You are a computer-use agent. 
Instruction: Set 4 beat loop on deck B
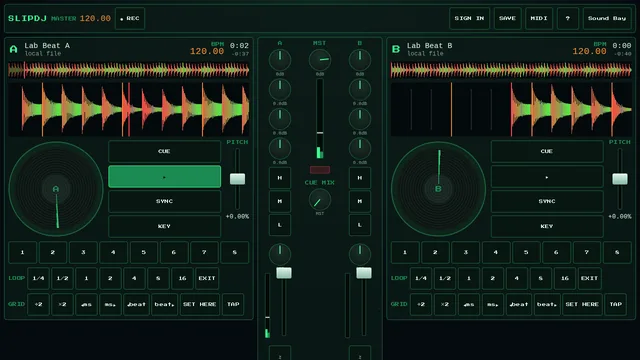[x=517, y=278]
